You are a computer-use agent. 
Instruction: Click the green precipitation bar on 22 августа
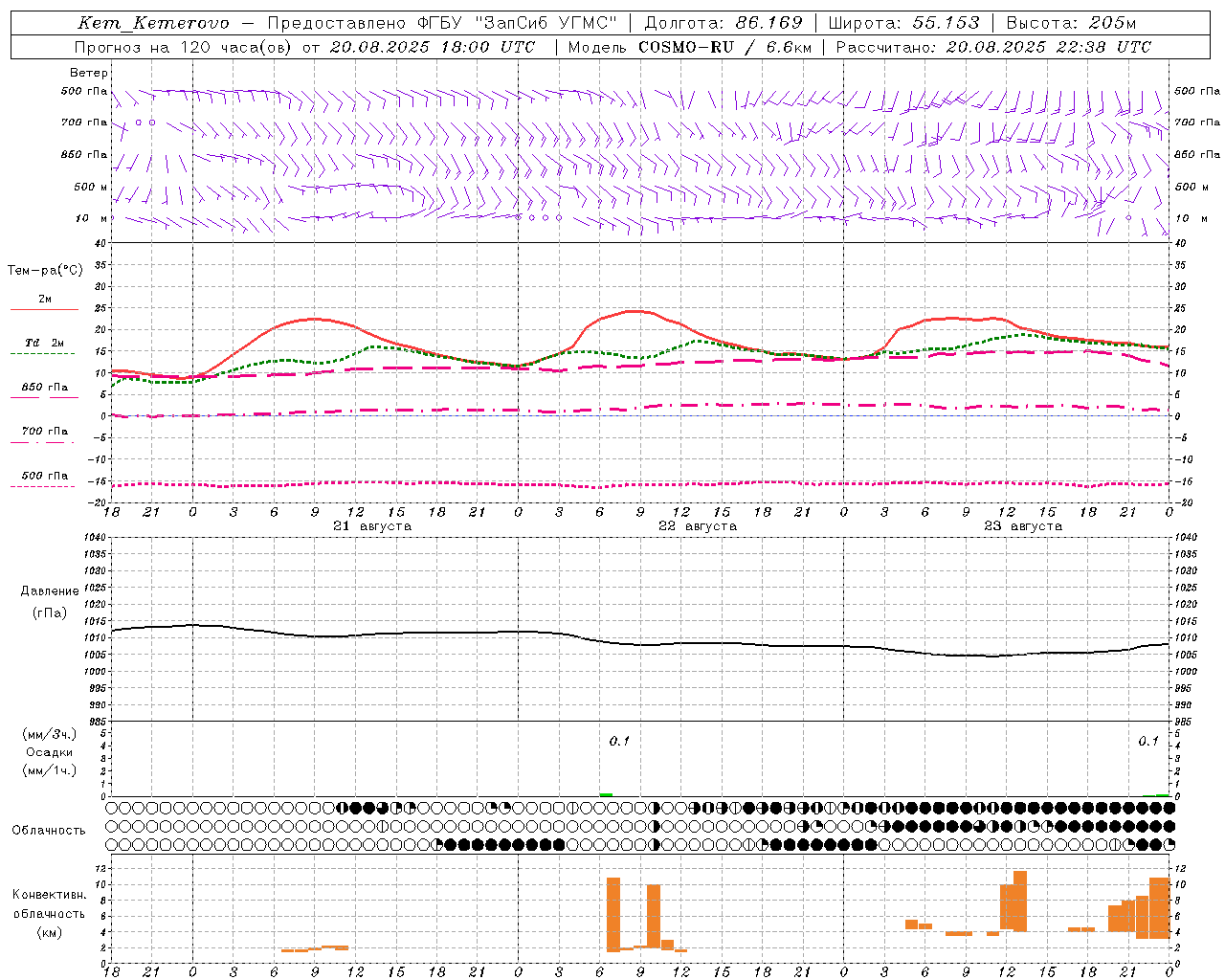(606, 794)
